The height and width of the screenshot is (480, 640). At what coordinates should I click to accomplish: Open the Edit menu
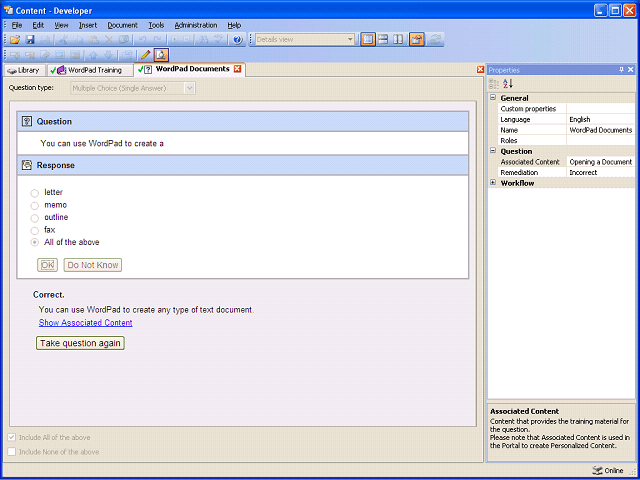[x=38, y=25]
